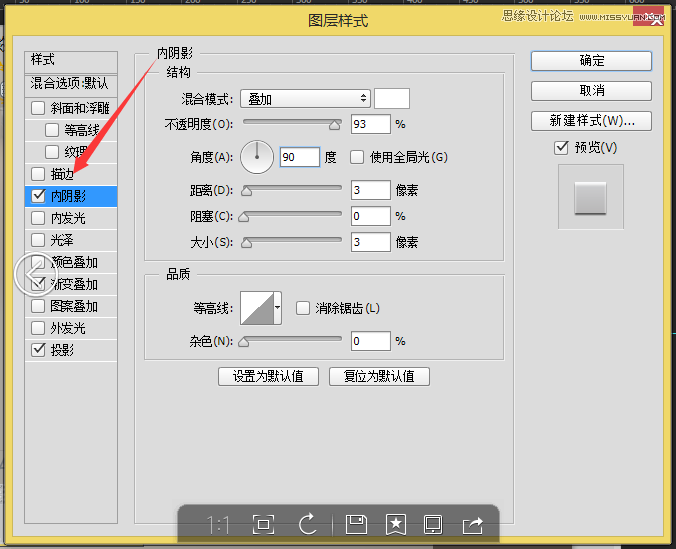The width and height of the screenshot is (676, 549).
Task: Toggle the 描边 checkbox
Action: 38,174
